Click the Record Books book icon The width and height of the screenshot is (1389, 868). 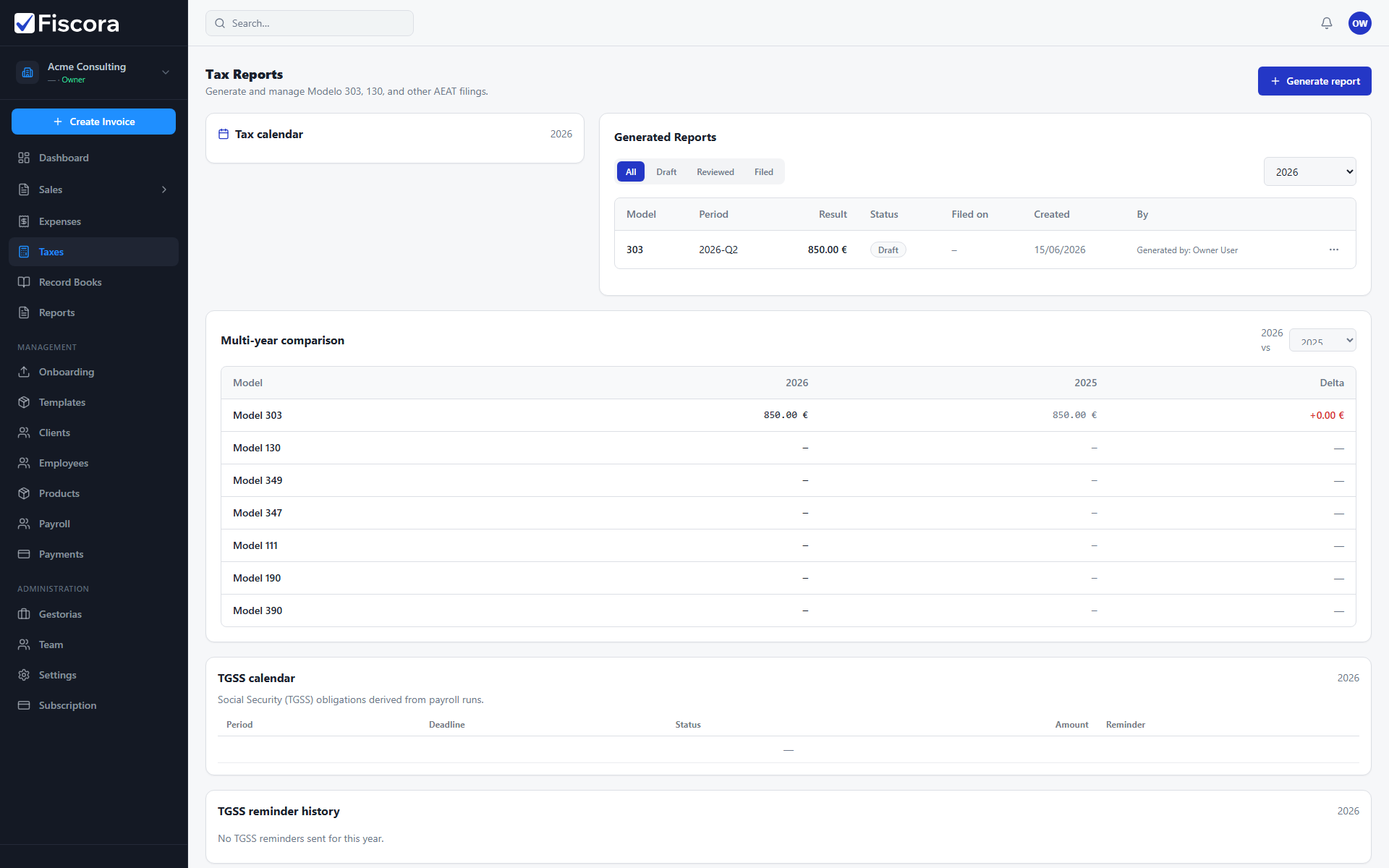point(24,282)
